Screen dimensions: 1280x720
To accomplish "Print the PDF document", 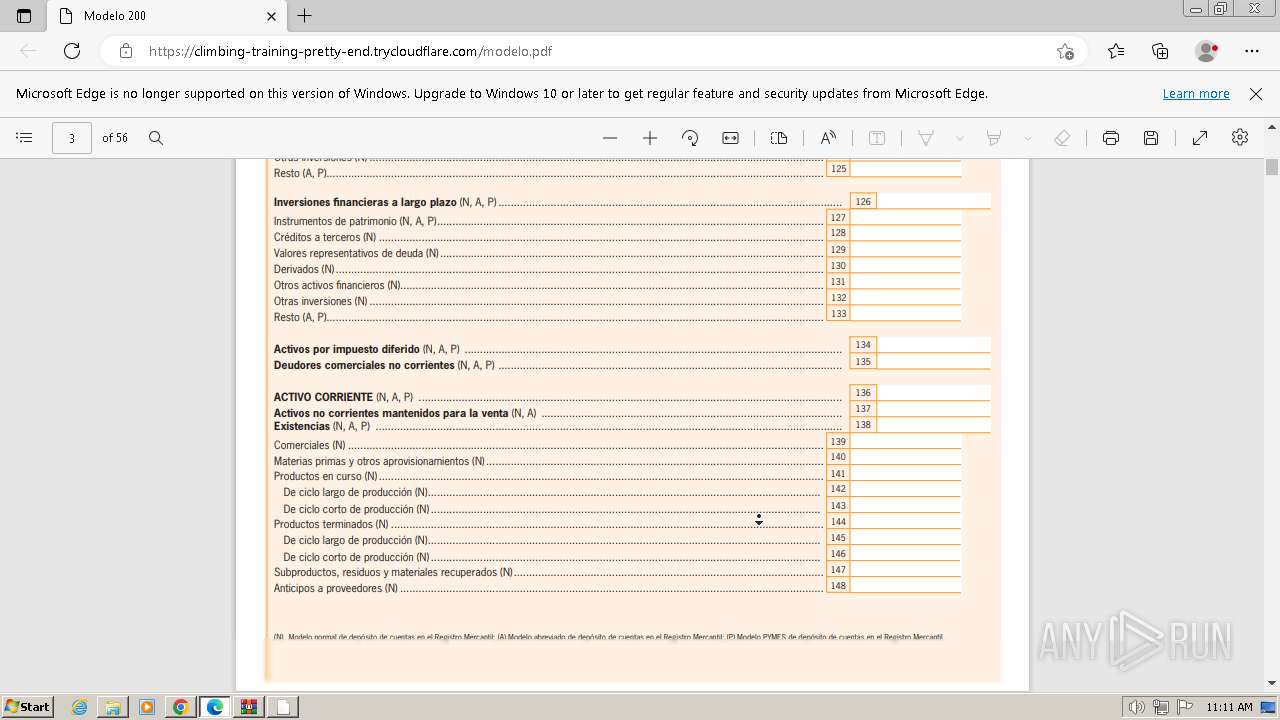I will (x=1111, y=138).
